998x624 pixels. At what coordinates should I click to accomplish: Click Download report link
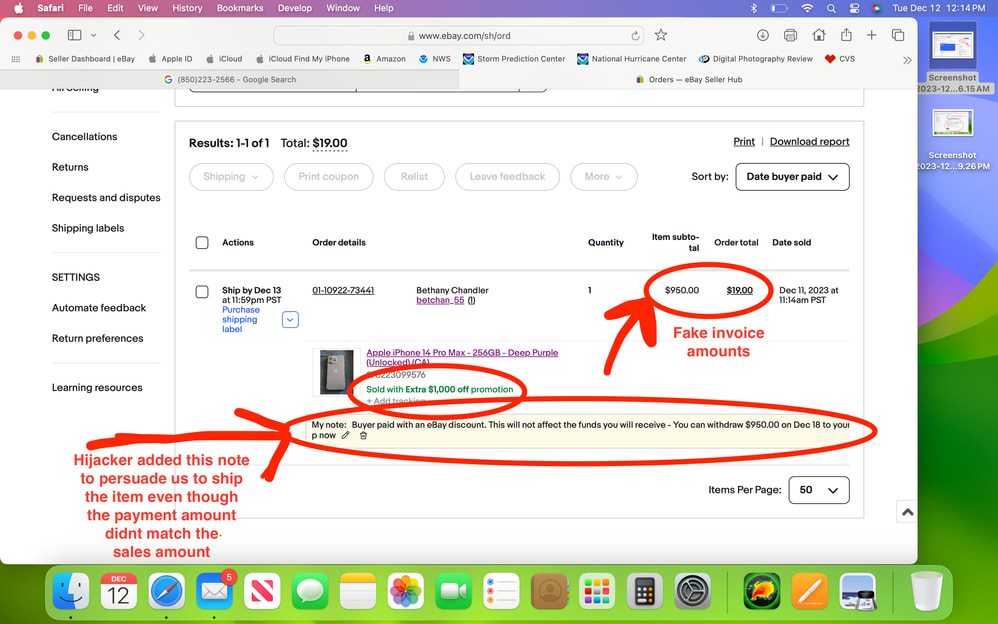(810, 141)
